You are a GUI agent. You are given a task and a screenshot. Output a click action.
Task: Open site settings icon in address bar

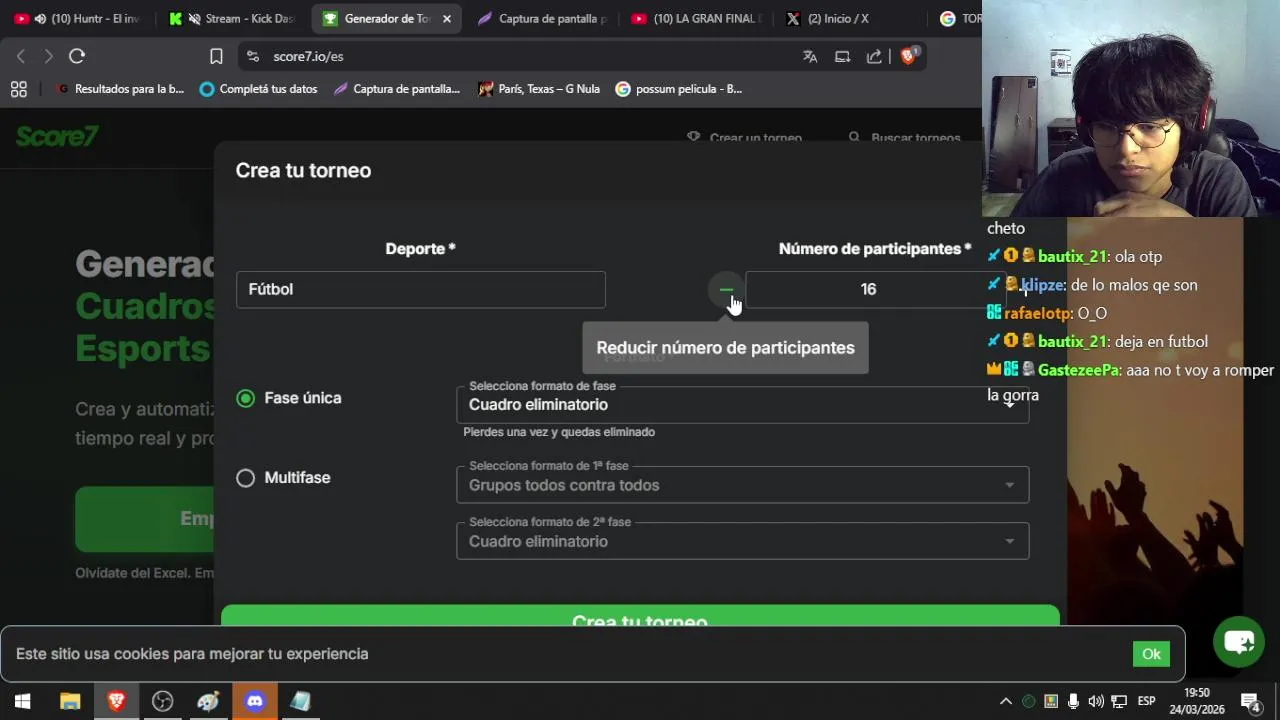(253, 57)
